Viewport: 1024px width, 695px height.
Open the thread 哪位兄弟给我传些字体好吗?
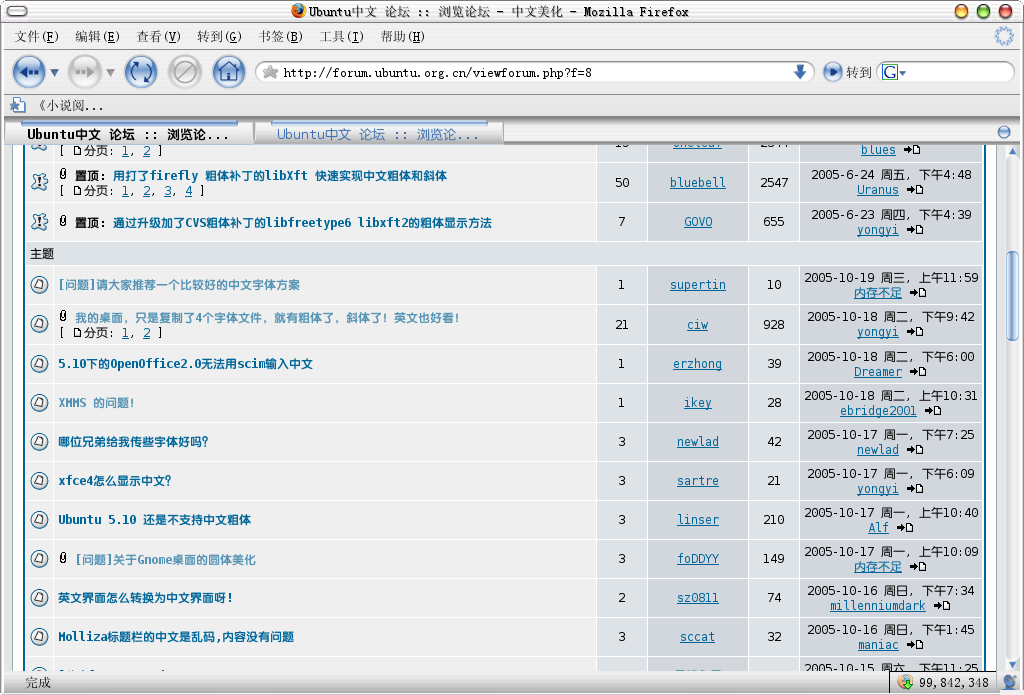tap(133, 442)
